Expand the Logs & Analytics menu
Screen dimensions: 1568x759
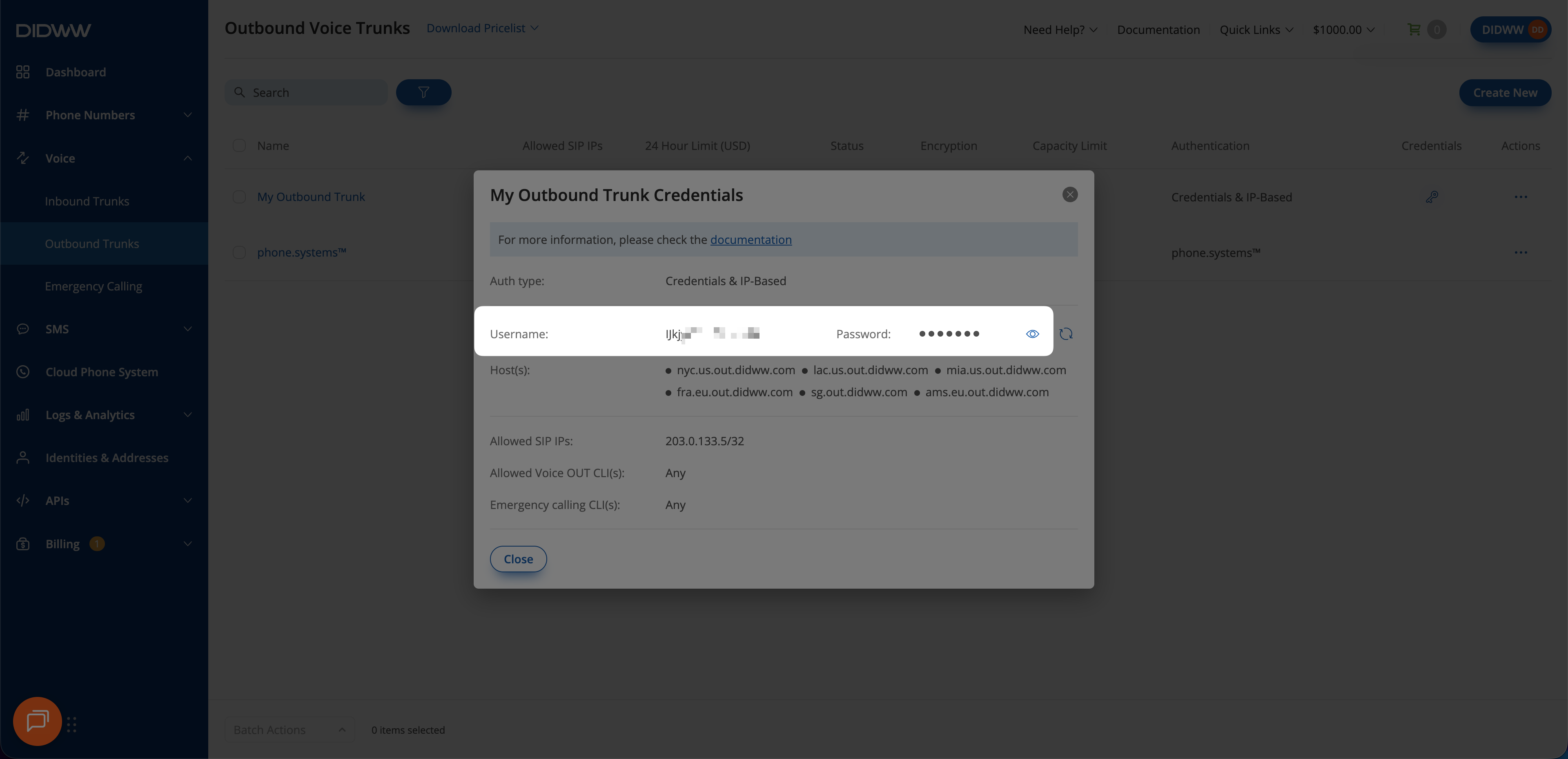tap(187, 415)
